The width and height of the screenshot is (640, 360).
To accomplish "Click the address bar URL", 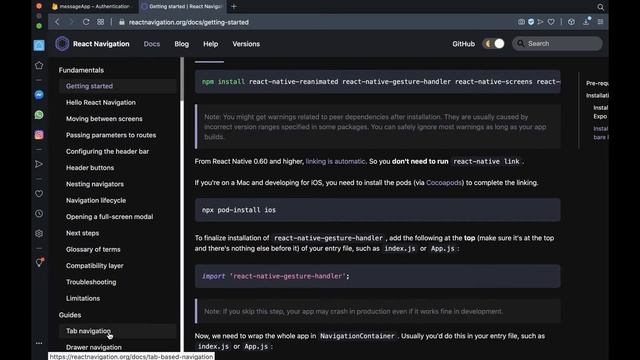I will pos(189,22).
